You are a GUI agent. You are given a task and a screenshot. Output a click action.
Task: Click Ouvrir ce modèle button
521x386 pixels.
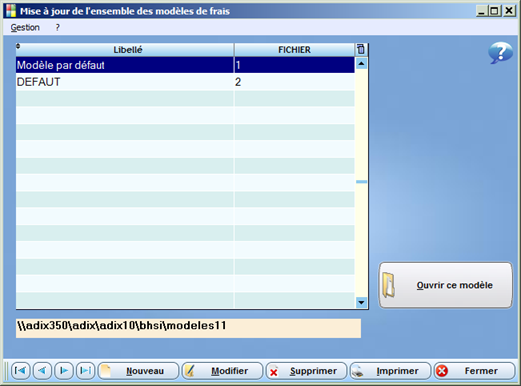coord(446,285)
